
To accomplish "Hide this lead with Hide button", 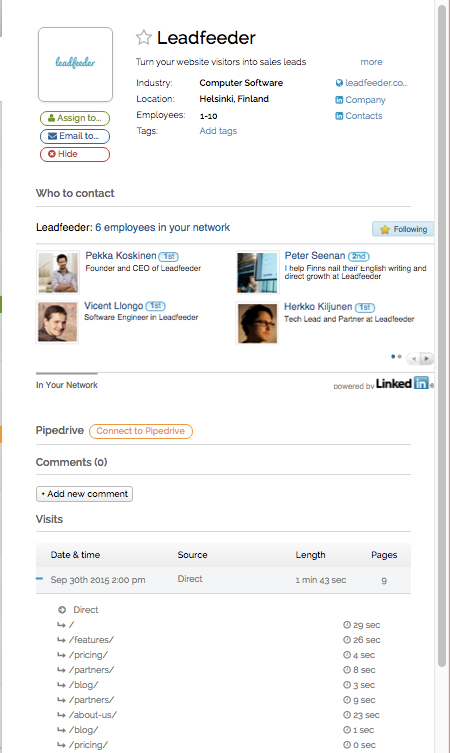I will point(75,154).
